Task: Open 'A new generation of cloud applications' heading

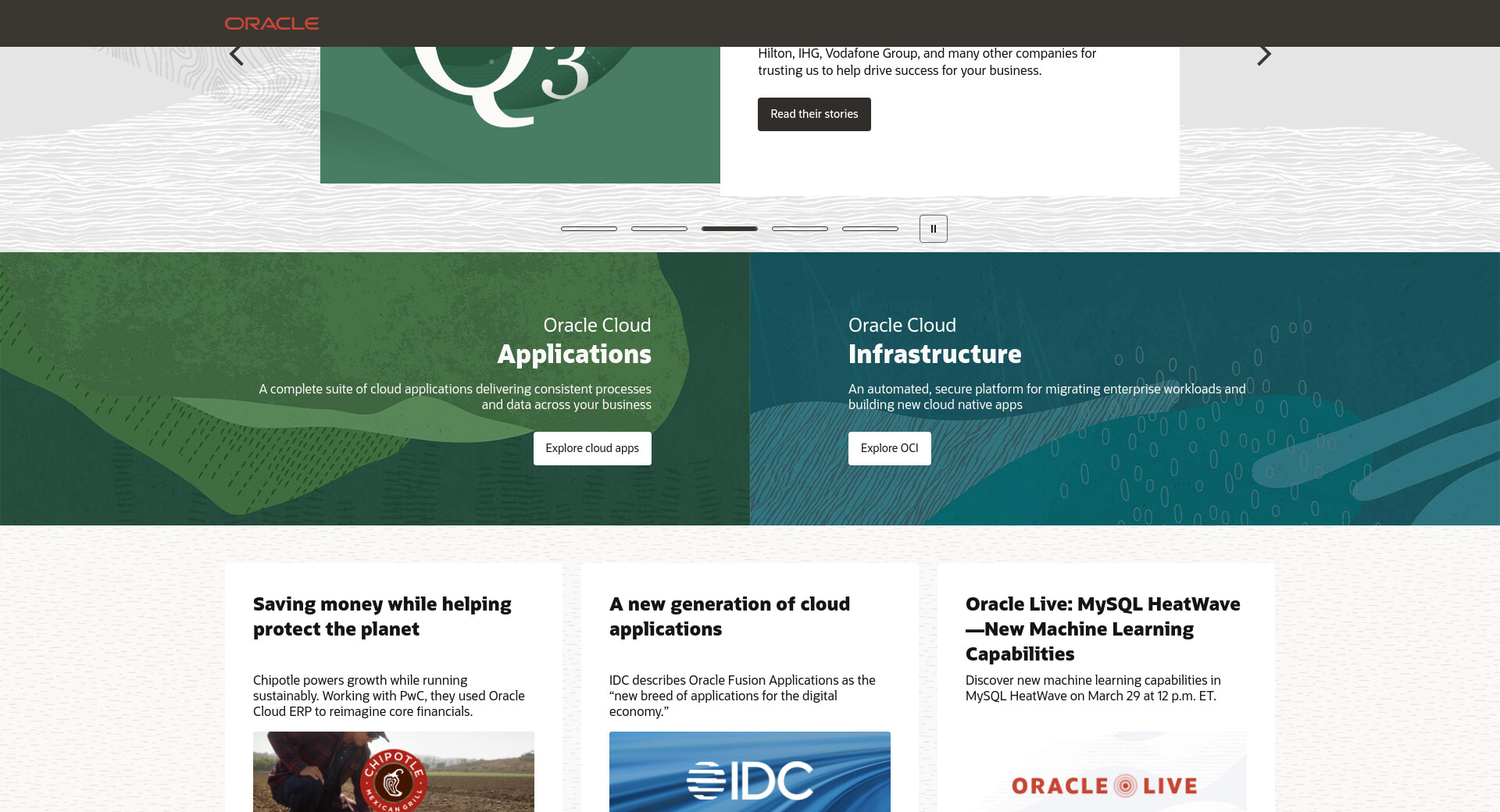Action: 730,617
